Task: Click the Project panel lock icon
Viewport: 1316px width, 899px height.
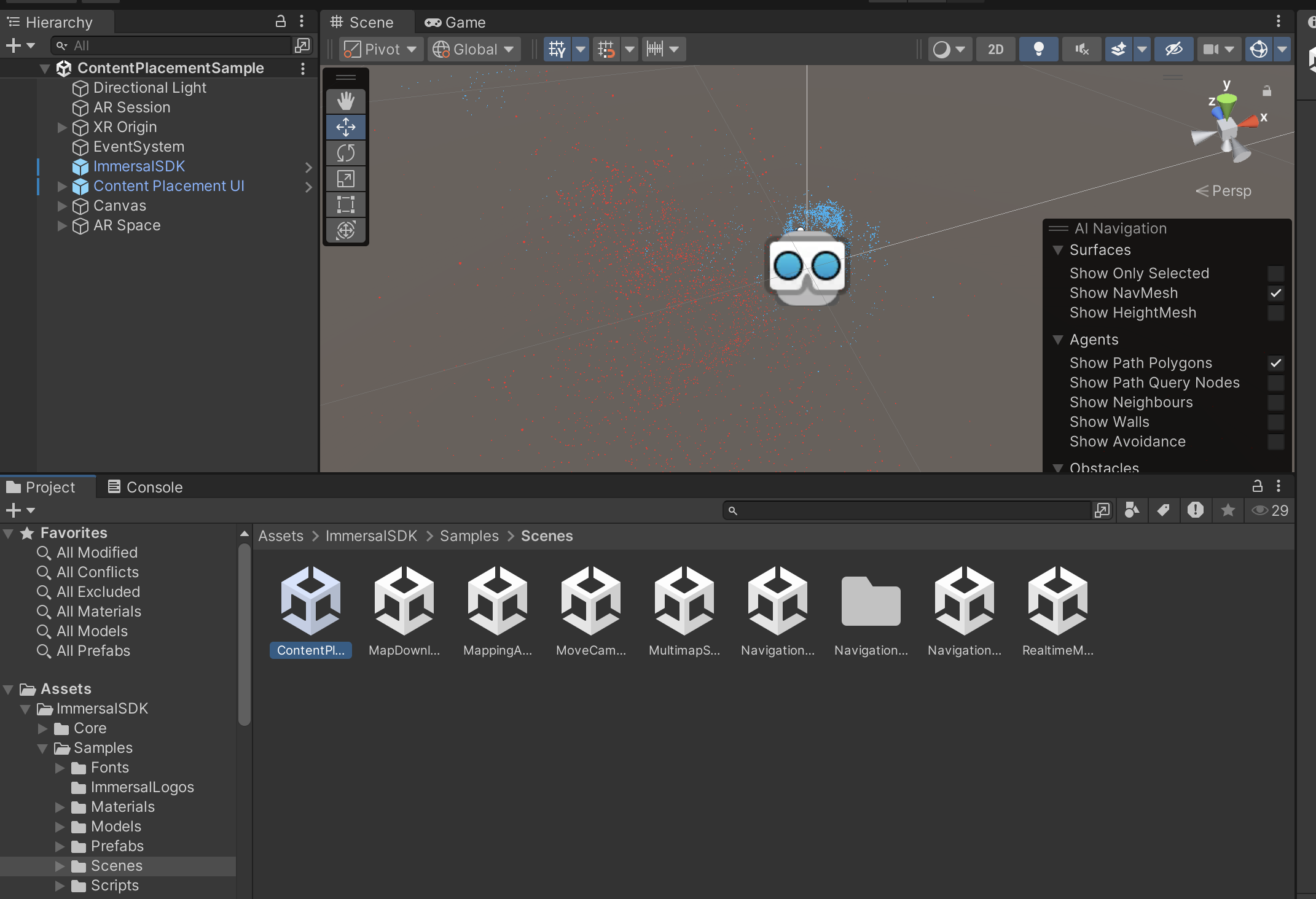Action: (1257, 486)
